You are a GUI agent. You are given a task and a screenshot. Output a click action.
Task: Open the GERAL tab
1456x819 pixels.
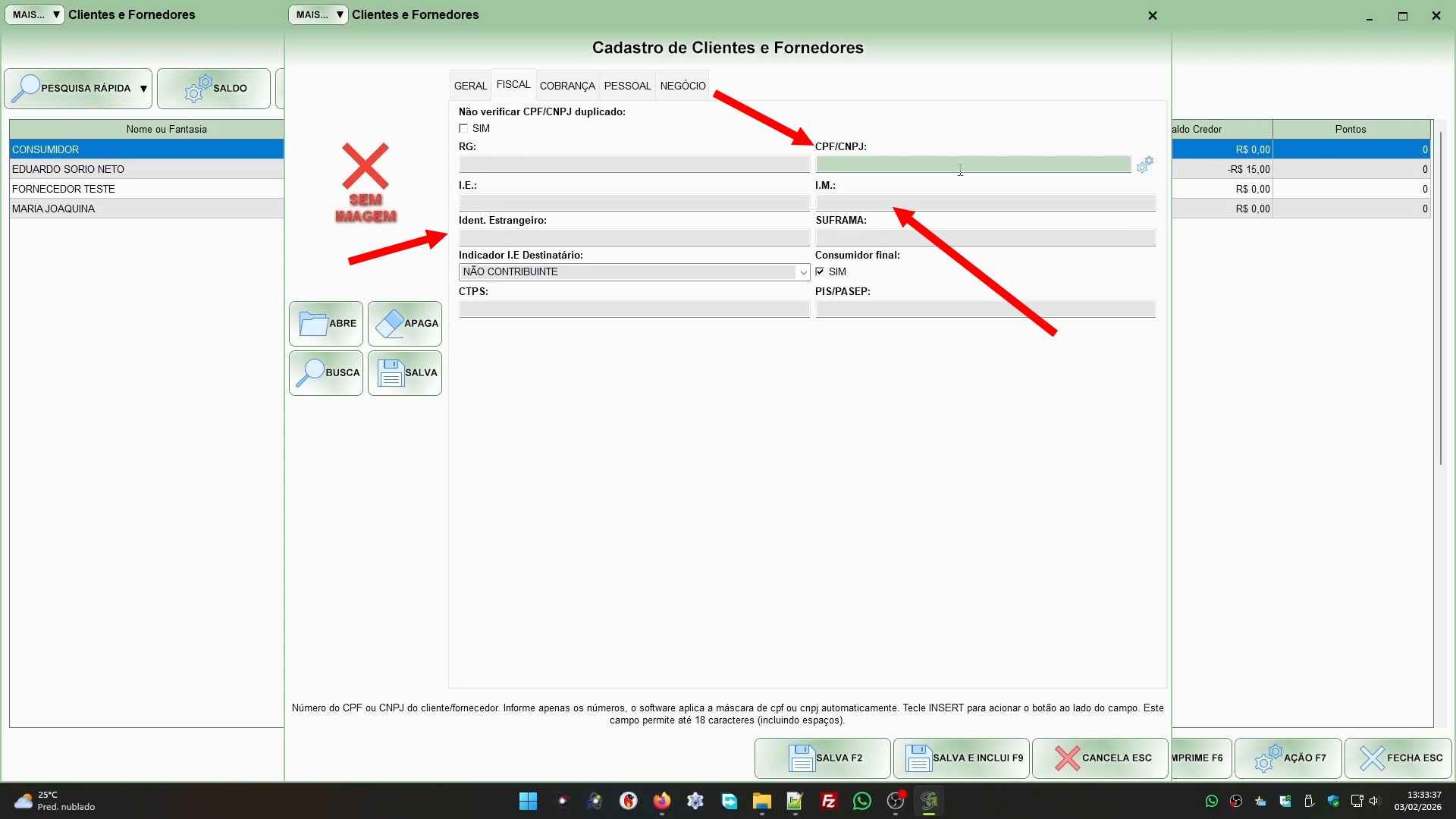(470, 86)
